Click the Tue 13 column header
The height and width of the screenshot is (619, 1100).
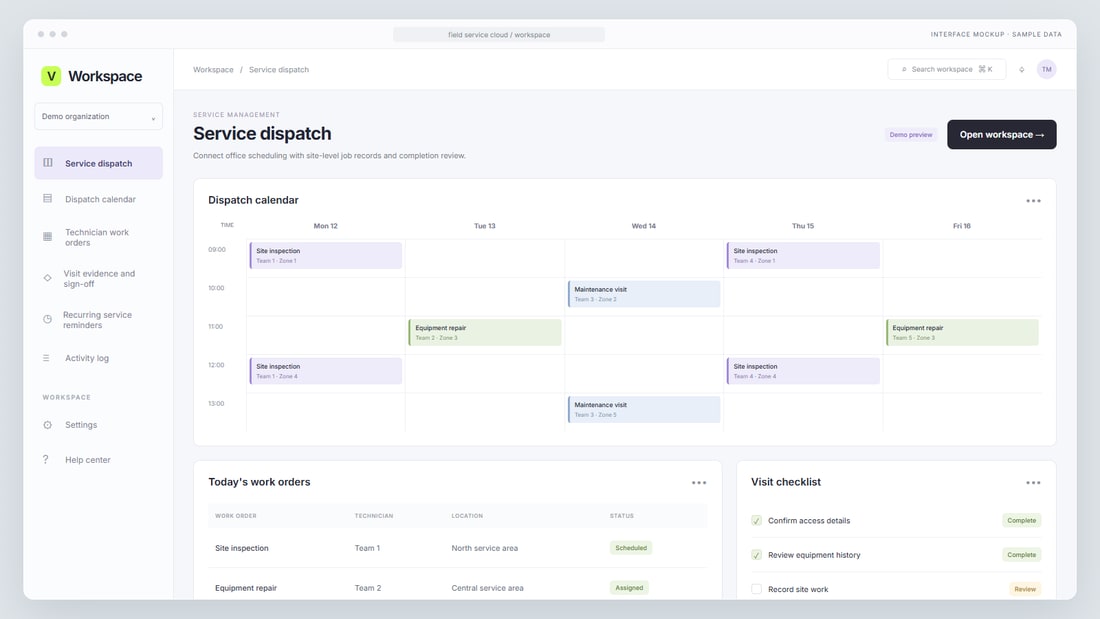485,226
